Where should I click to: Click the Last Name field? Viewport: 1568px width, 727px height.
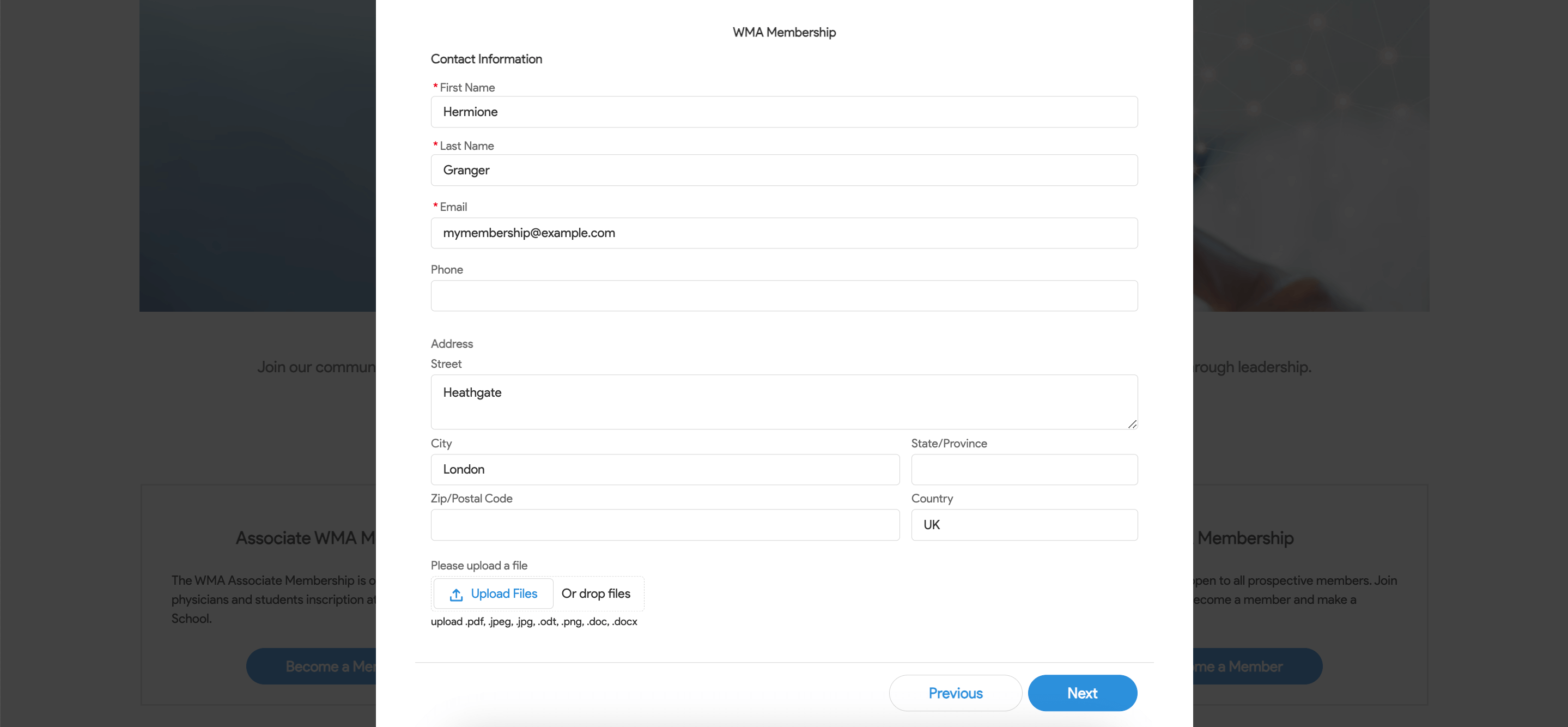coord(784,169)
